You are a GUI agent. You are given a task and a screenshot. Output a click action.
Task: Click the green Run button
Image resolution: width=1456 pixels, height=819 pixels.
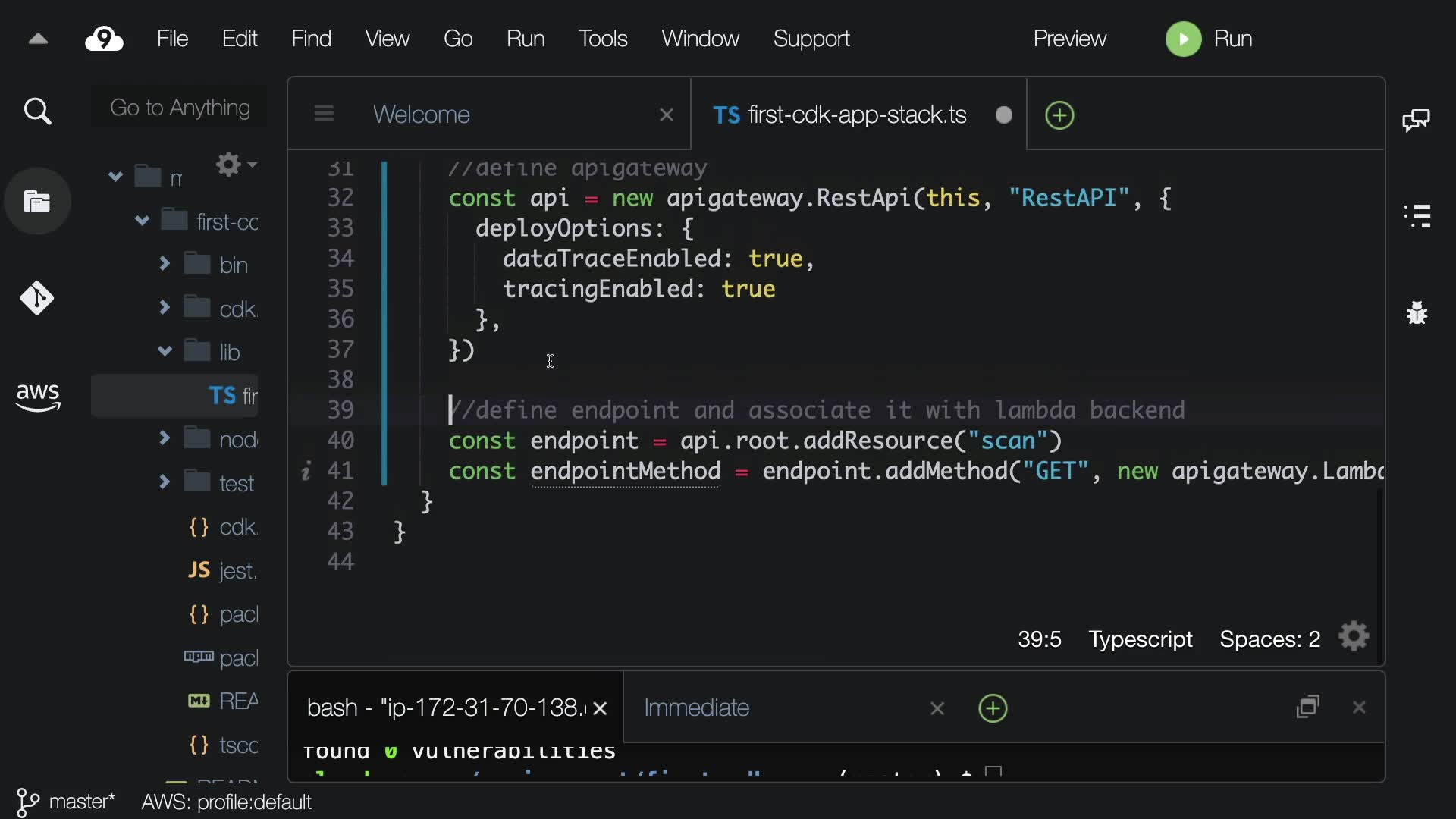pos(1184,39)
